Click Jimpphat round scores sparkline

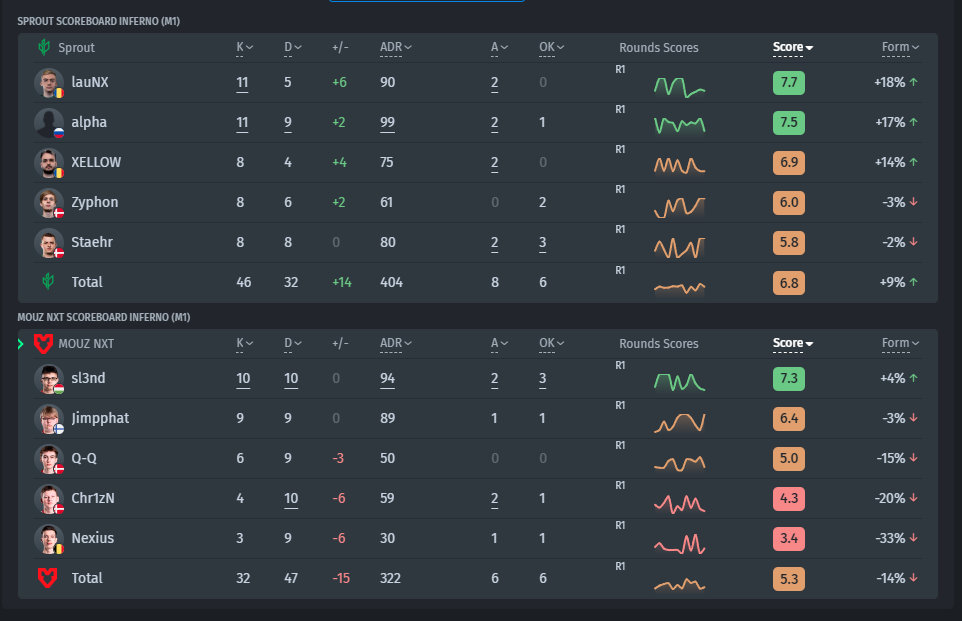680,423
